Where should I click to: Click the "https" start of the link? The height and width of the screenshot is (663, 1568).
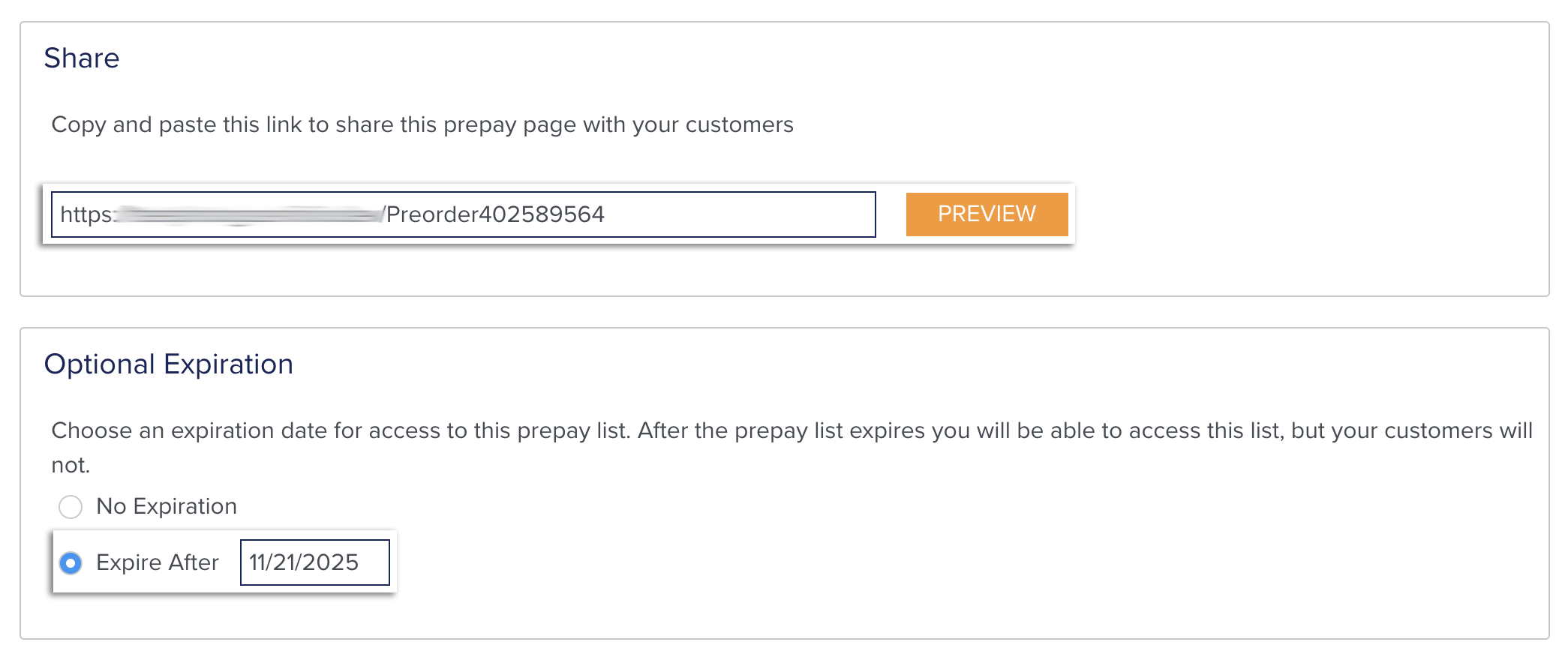pos(86,214)
